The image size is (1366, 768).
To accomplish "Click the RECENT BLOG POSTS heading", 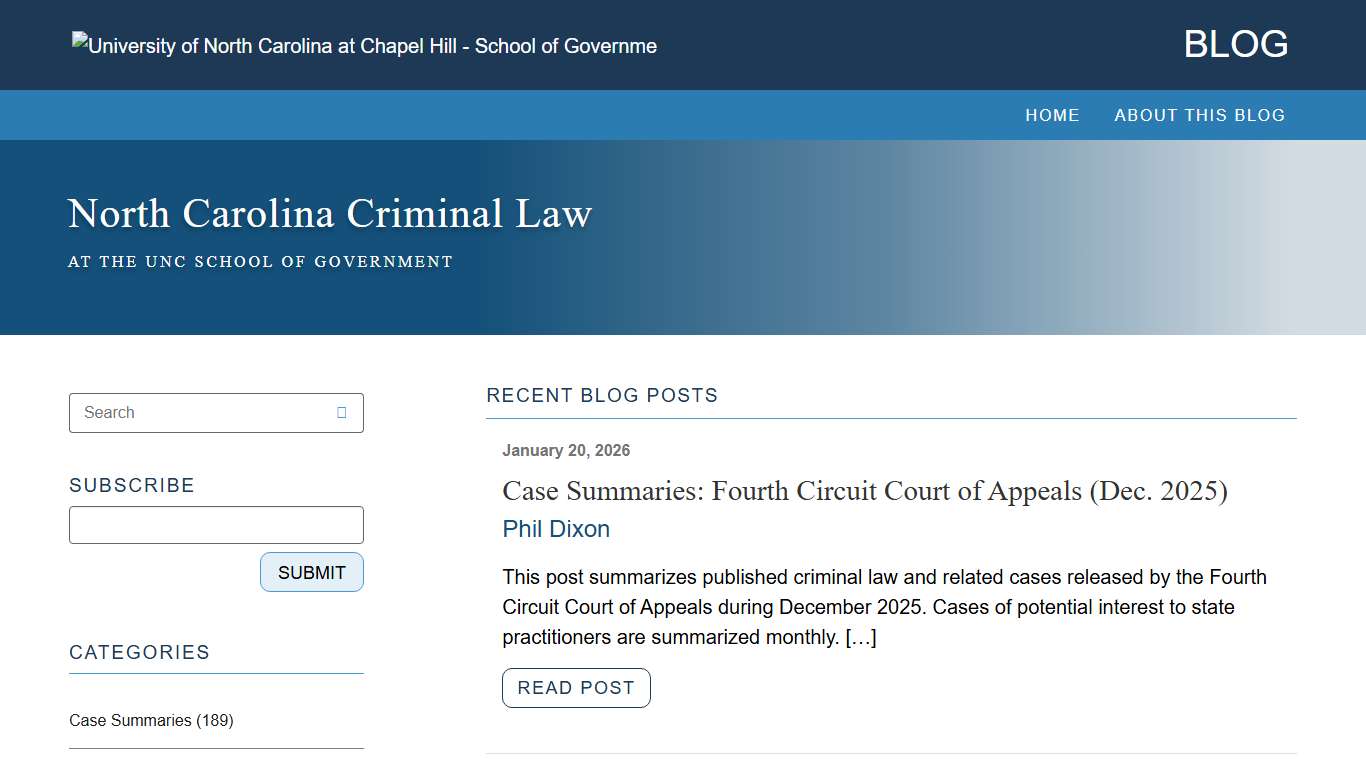I will click(602, 395).
